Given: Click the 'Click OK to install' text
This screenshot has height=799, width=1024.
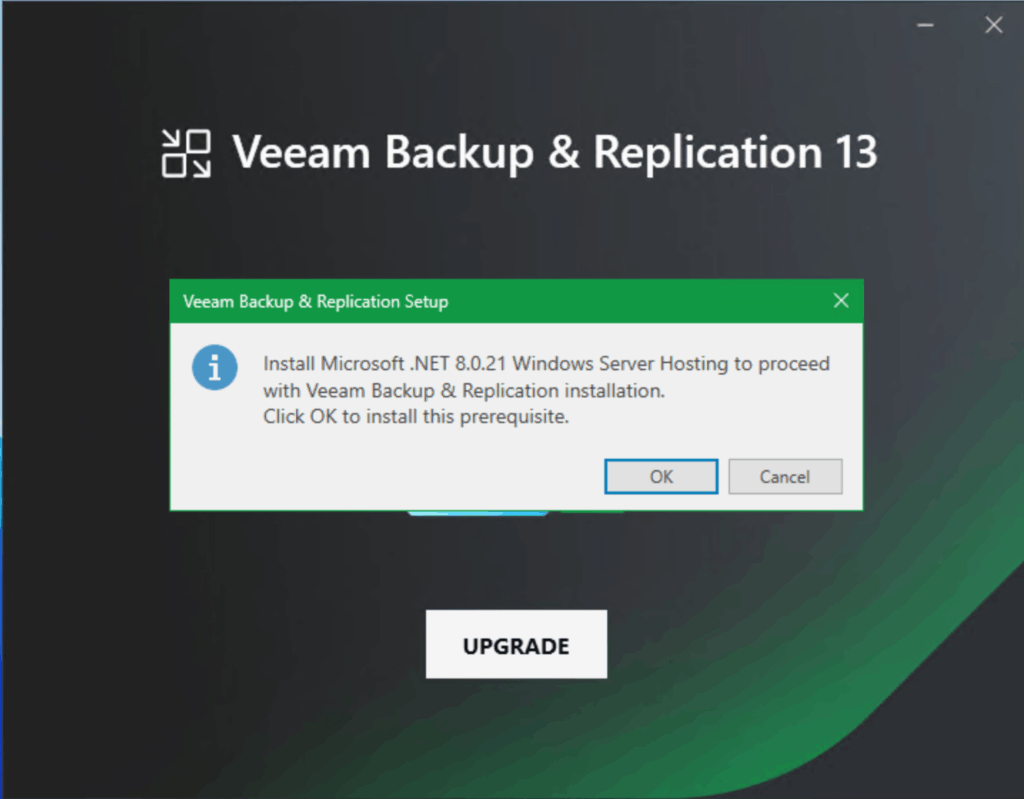Looking at the screenshot, I should [416, 417].
